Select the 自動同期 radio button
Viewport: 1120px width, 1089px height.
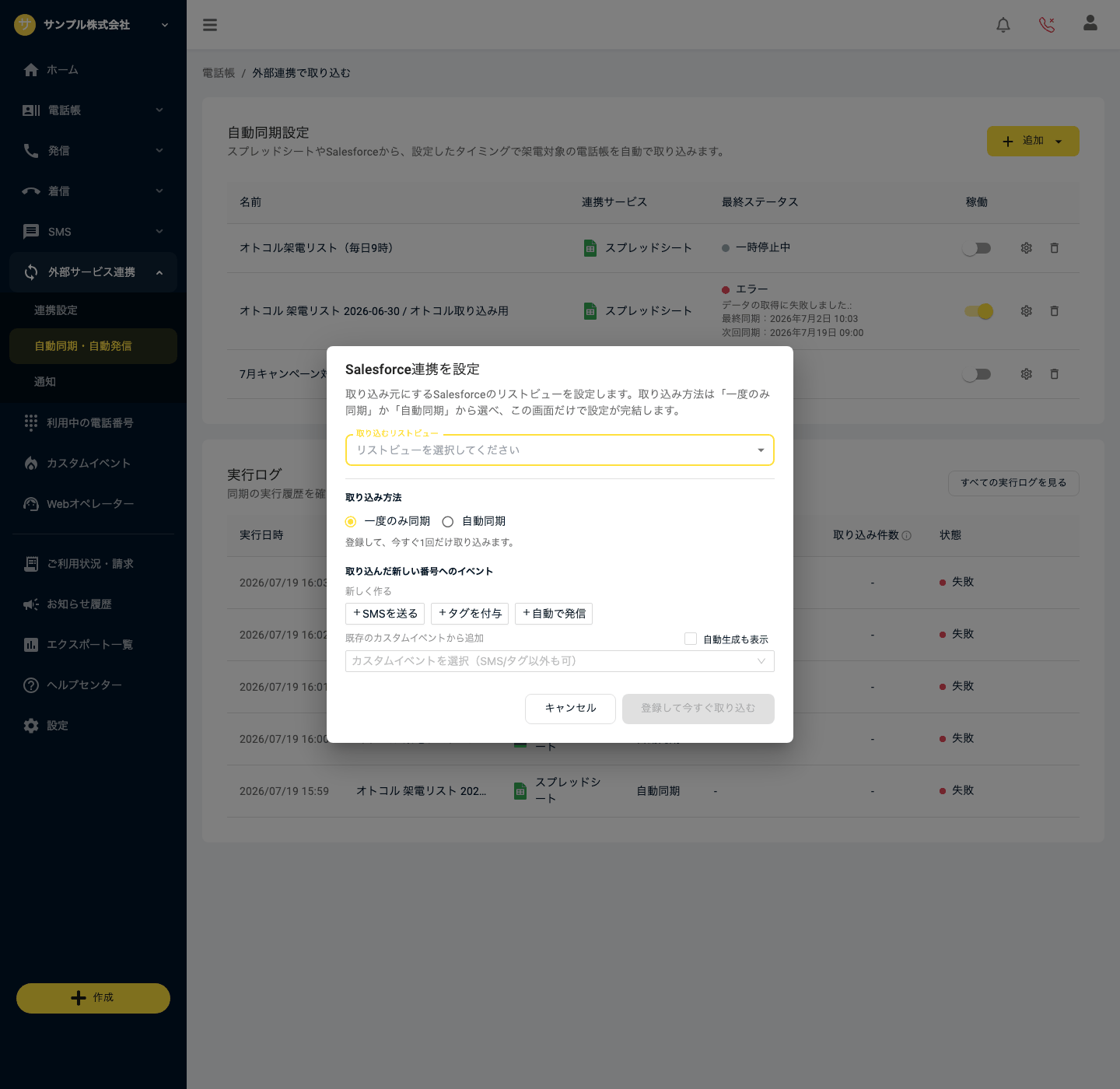coord(448,522)
